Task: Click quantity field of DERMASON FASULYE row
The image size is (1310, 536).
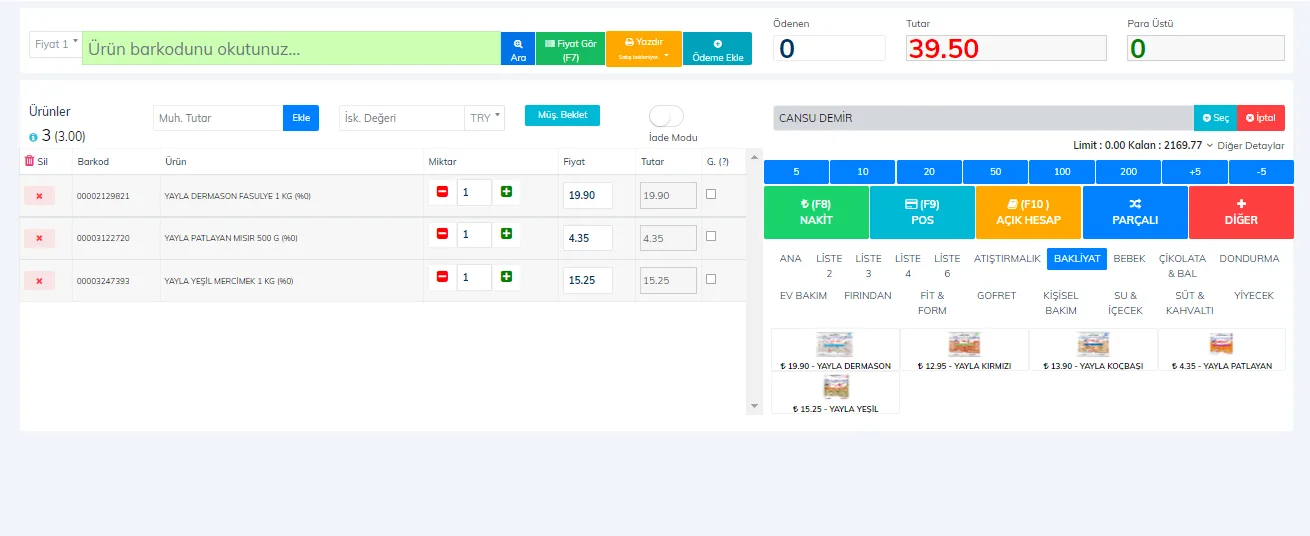Action: 474,192
